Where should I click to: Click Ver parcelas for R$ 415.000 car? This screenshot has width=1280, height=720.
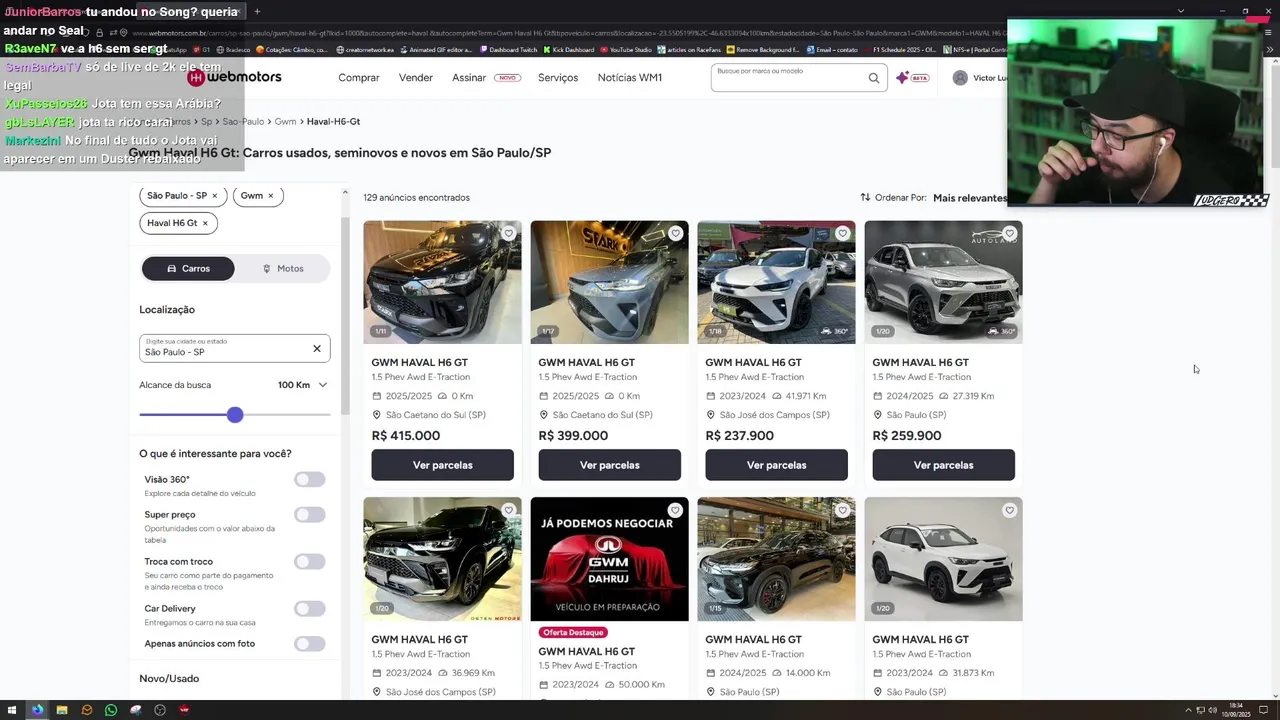[443, 465]
